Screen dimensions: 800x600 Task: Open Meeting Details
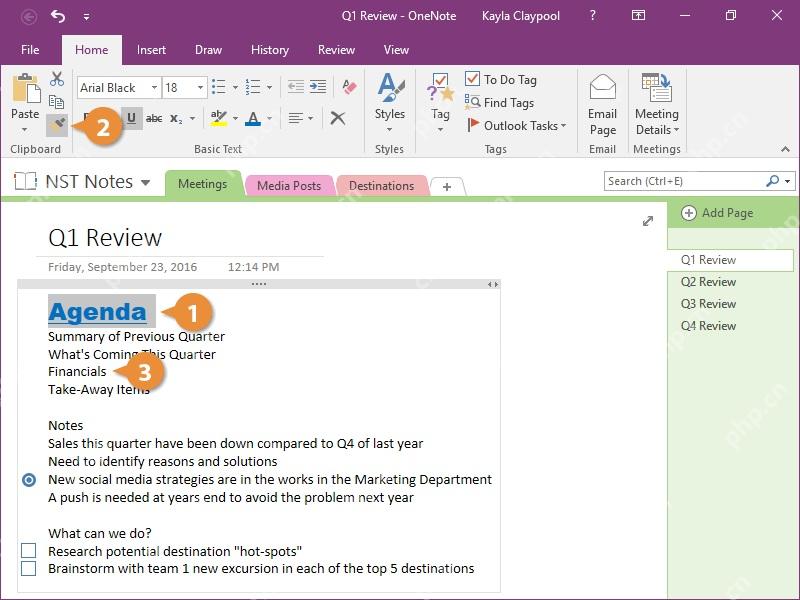coord(657,105)
